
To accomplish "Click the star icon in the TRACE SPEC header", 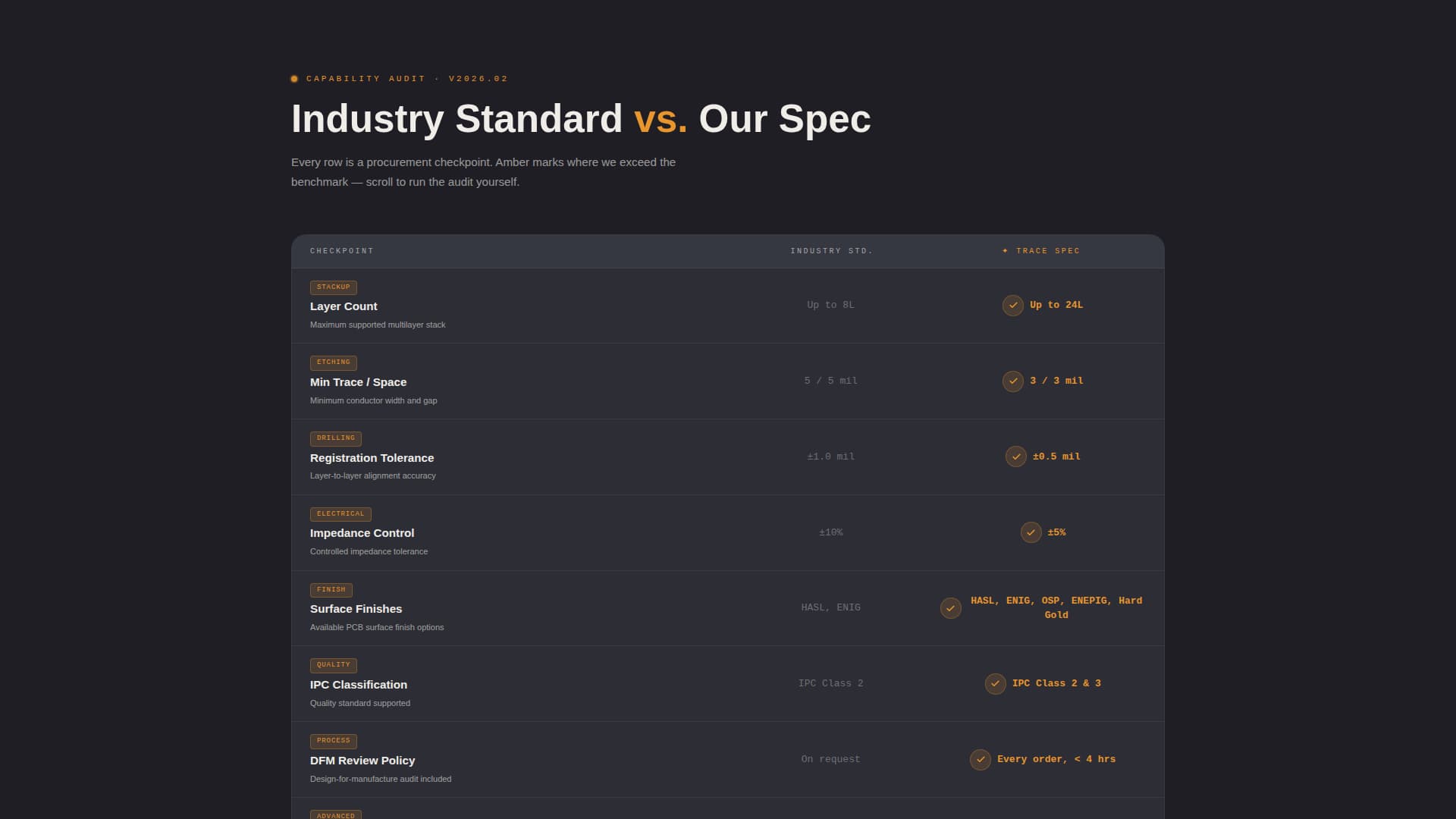I will [x=1005, y=250].
